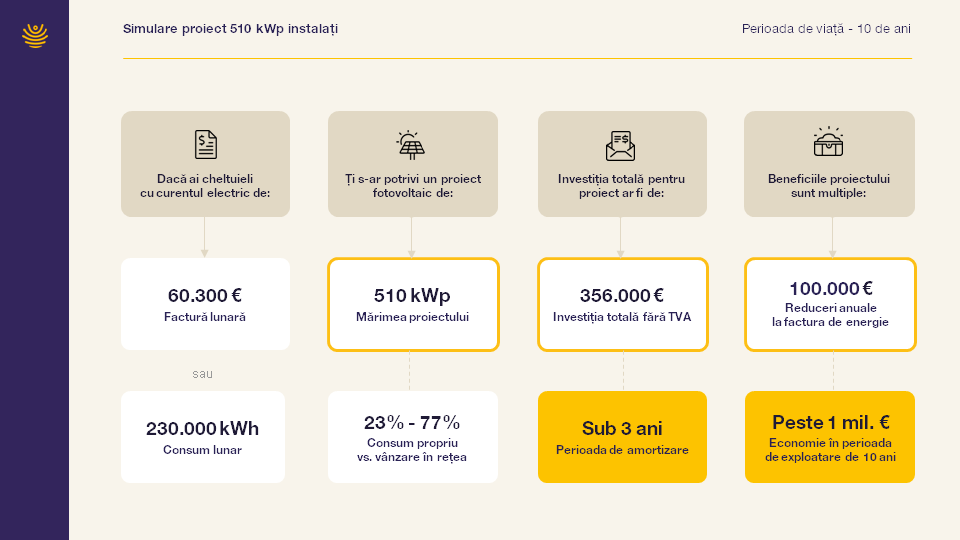Click the 'Dacă ai cheltuieli' header box
The width and height of the screenshot is (960, 540).
coord(206,163)
